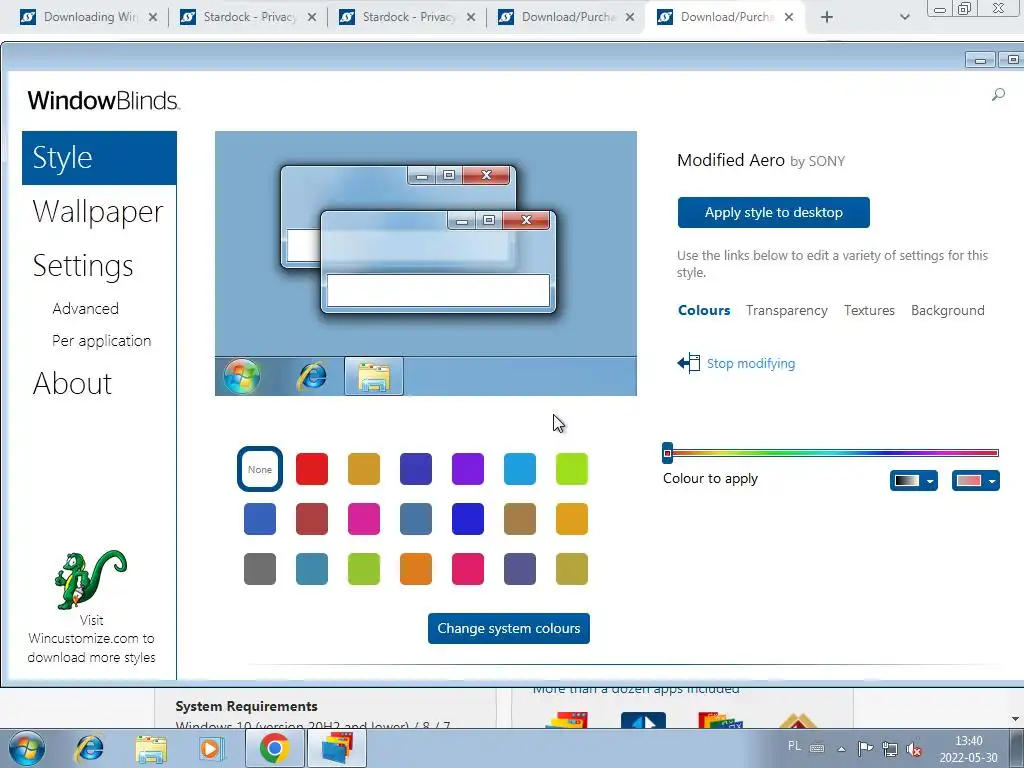The height and width of the screenshot is (768, 1024).
Task: Open the Settings section
Action: [x=83, y=266]
